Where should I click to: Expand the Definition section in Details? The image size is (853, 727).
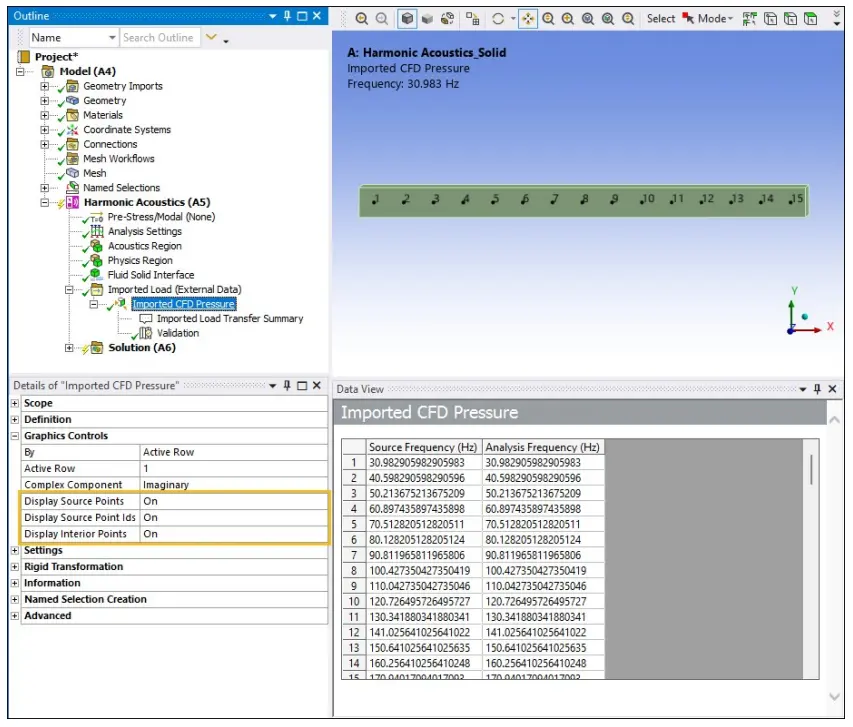[x=15, y=420]
